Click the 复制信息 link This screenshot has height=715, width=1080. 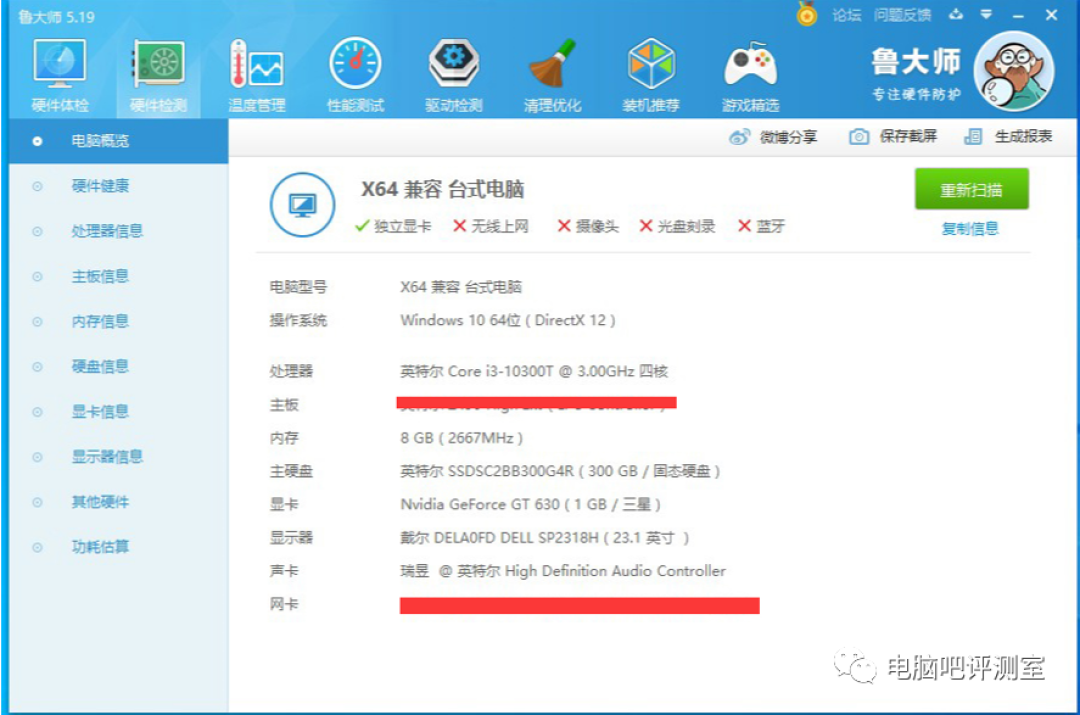[x=970, y=229]
